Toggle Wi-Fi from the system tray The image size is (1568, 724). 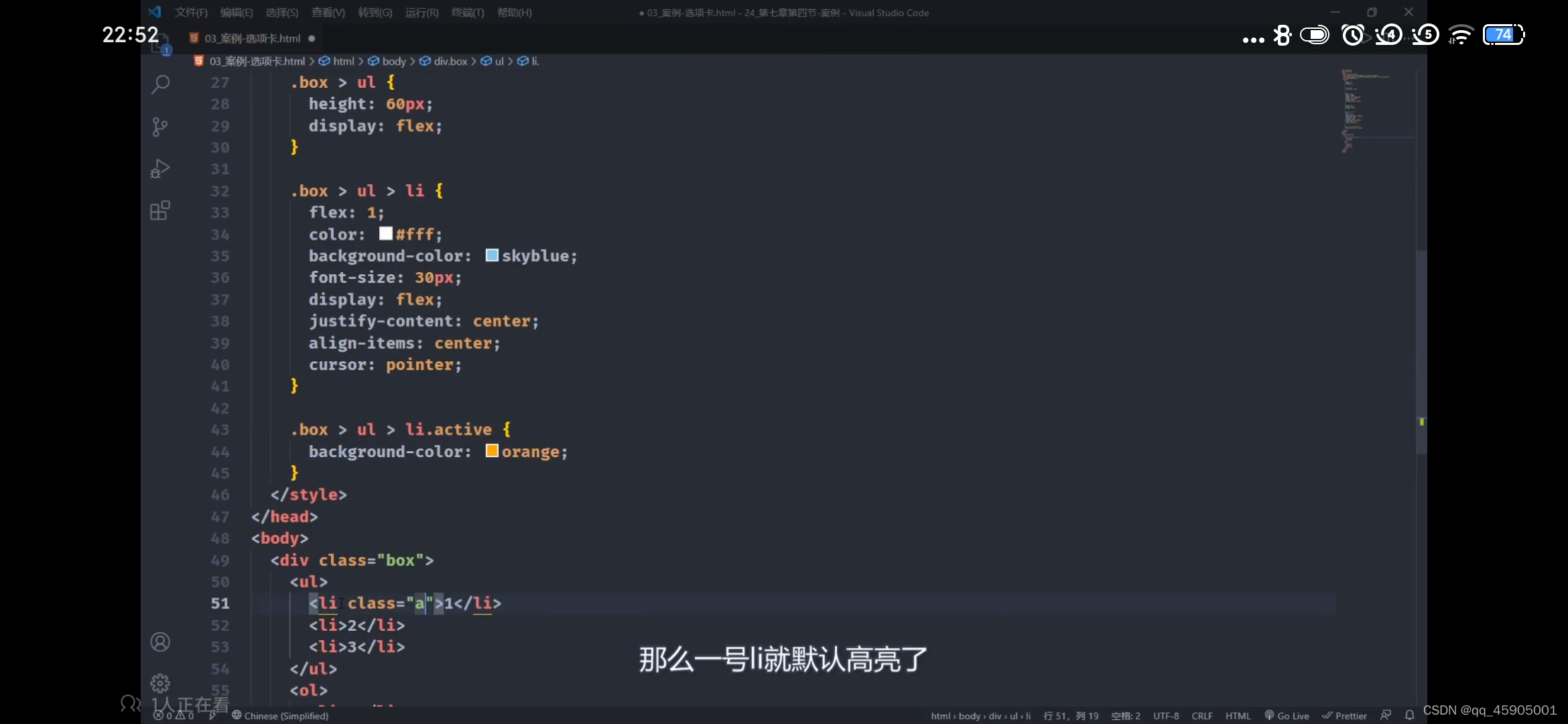(x=1461, y=34)
